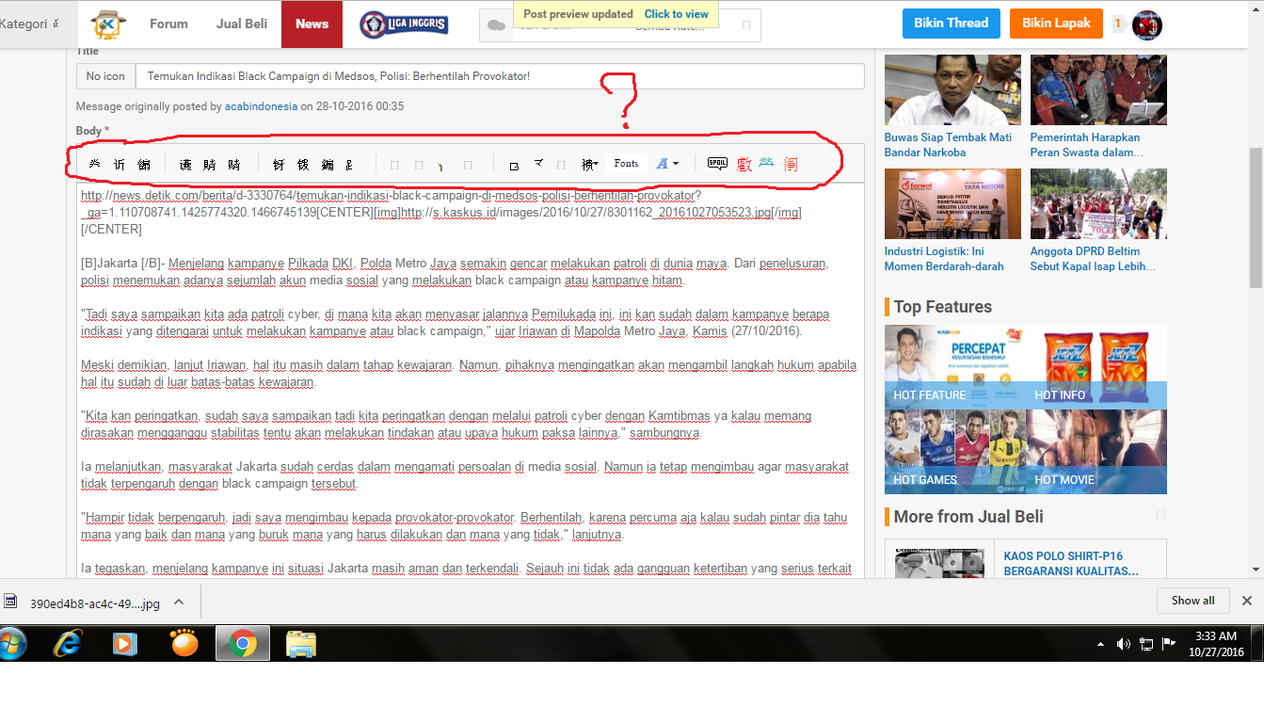Click the LIGA INGGRIS badge in the navbar
The height and width of the screenshot is (723, 1280).
(x=403, y=23)
